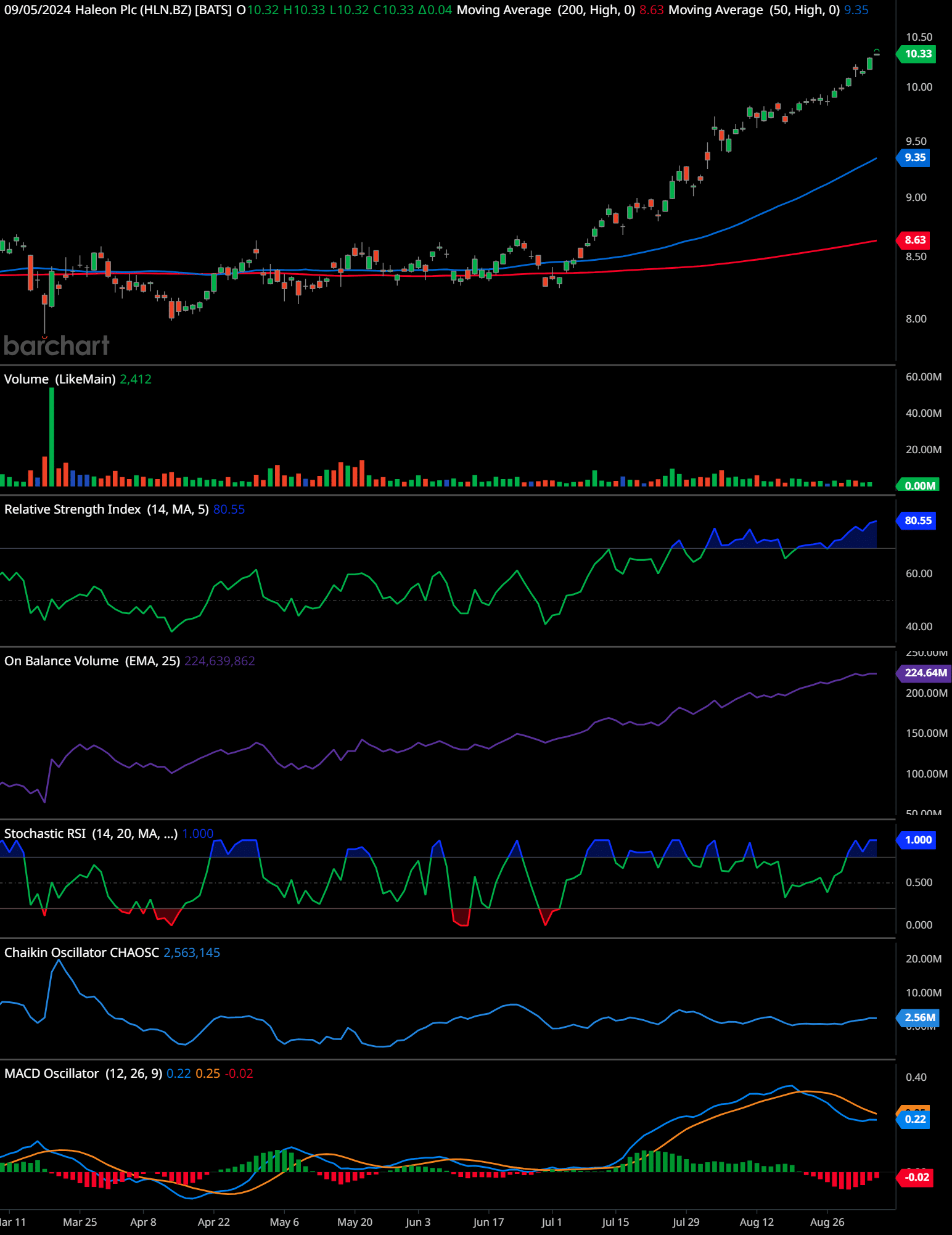Click the Apr 22 date label
Screen dimensions: 952x1235
point(213,1222)
